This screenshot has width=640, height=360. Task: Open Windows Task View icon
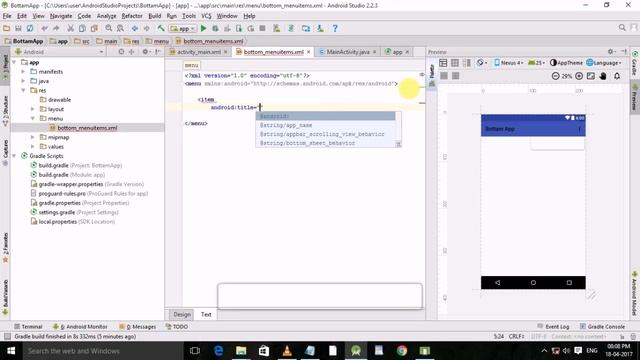(x=195, y=351)
